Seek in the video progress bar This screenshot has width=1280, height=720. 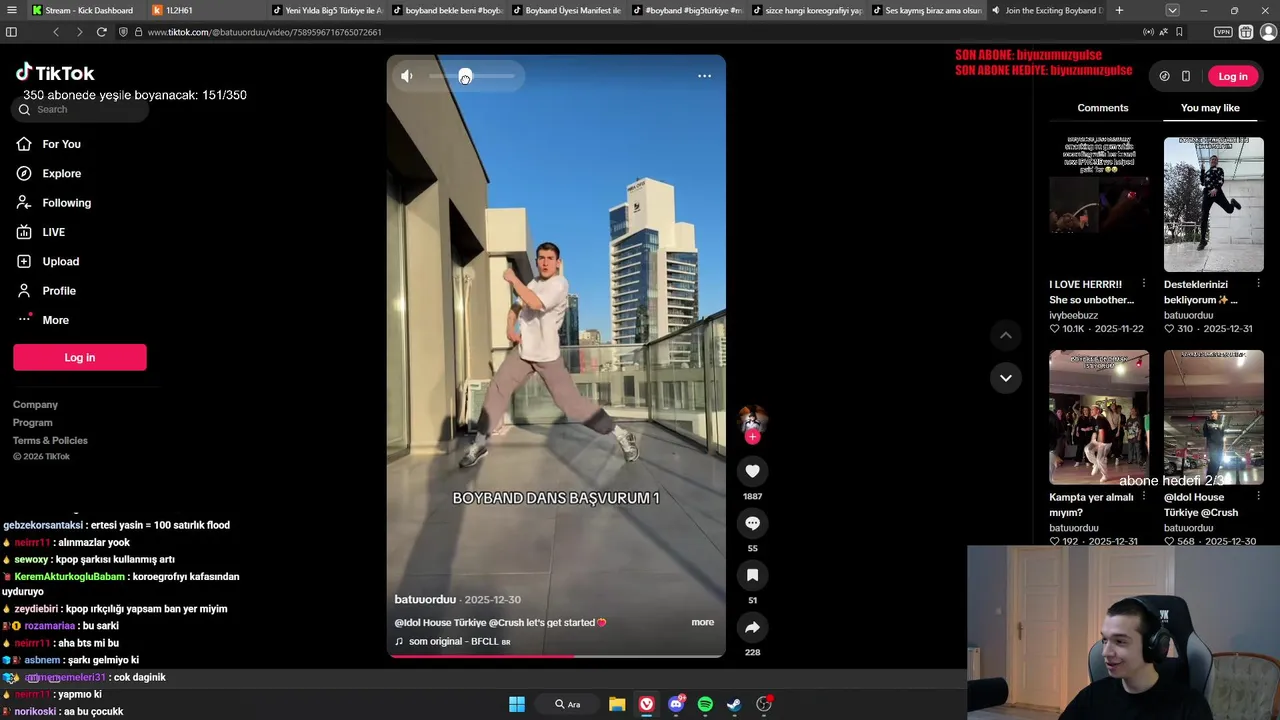556,656
